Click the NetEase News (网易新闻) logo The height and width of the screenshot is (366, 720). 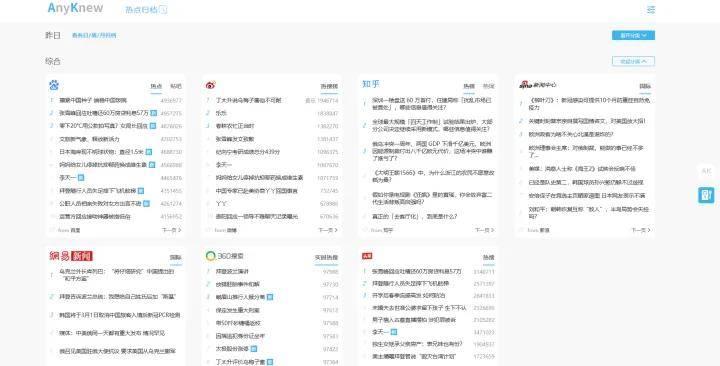pos(71,256)
